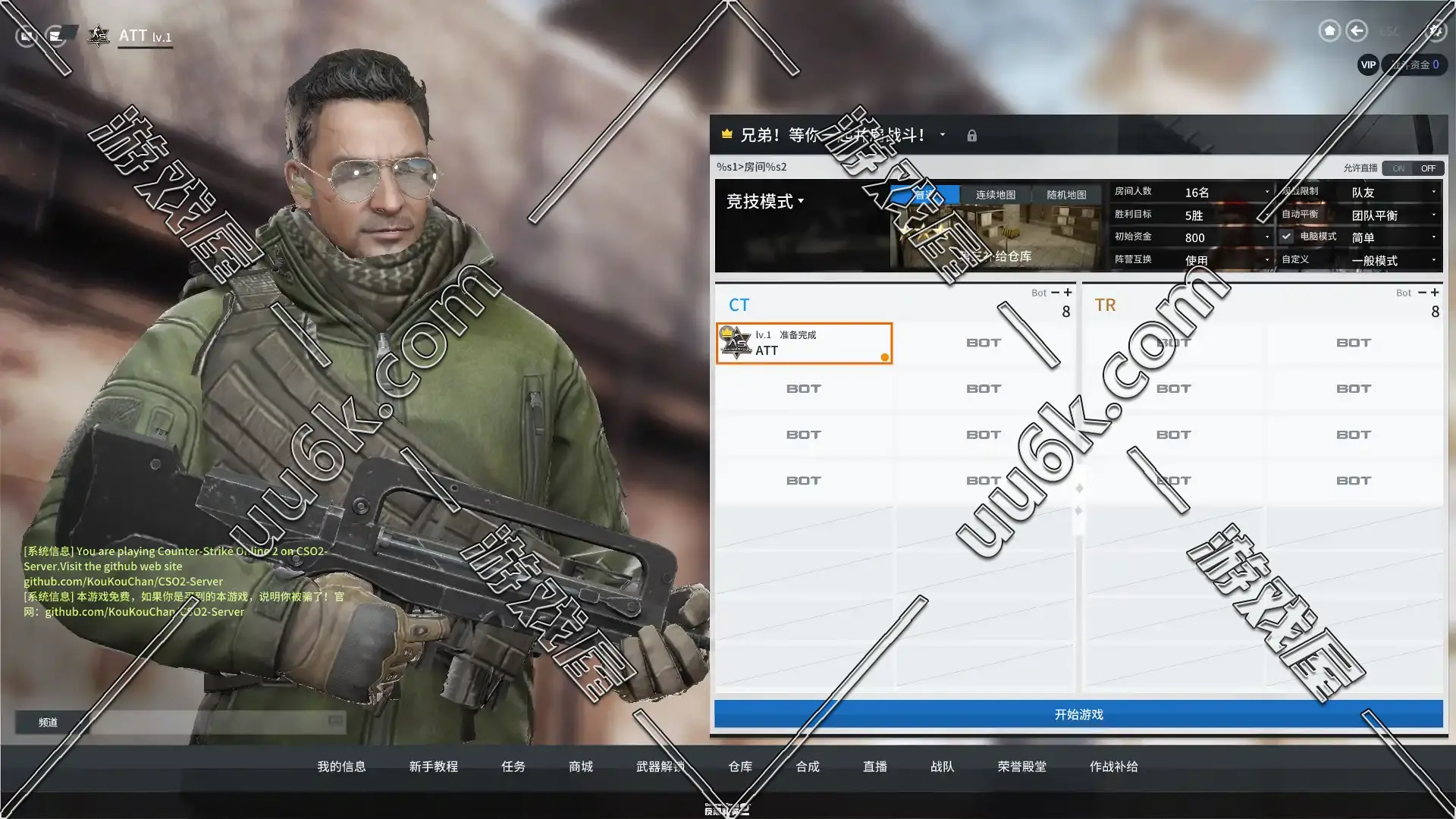Select the ATT player slot in CT
The width and height of the screenshot is (1456, 819).
coord(804,344)
